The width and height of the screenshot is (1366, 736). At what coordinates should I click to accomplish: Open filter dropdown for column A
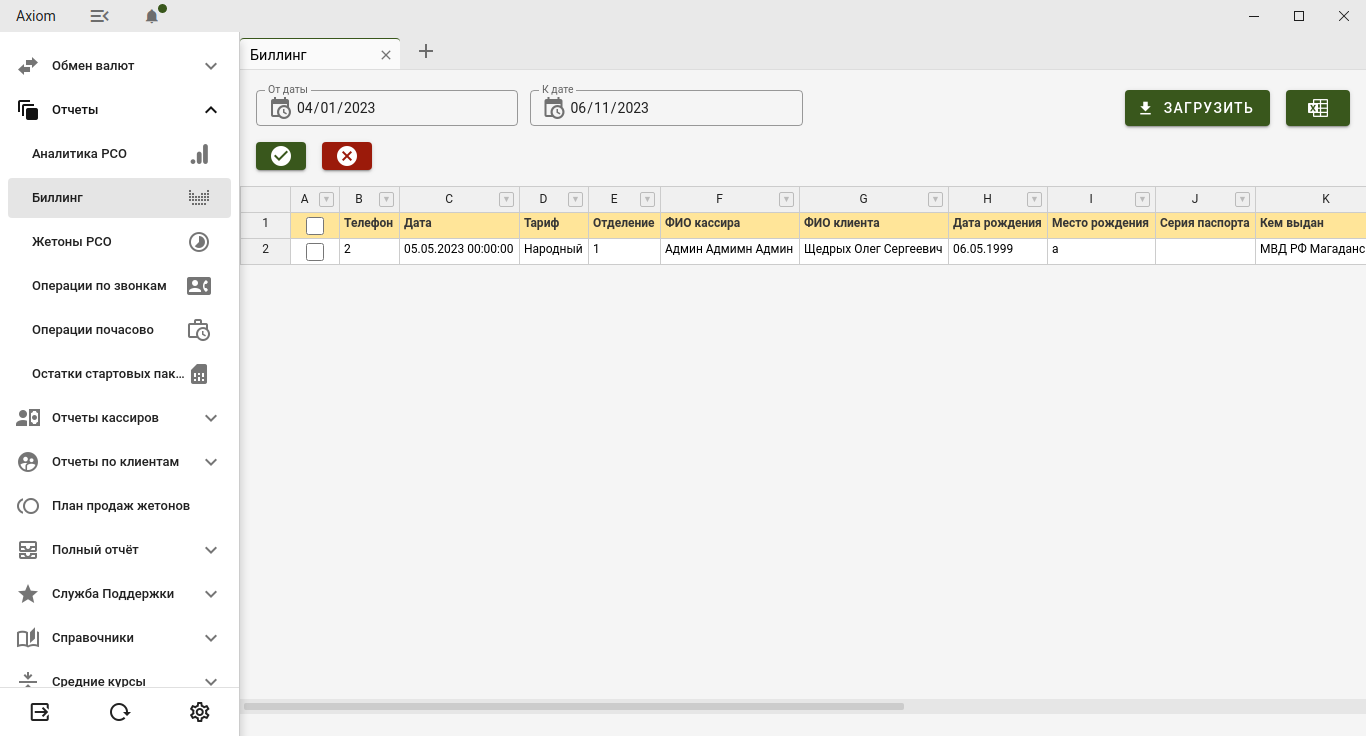(326, 199)
